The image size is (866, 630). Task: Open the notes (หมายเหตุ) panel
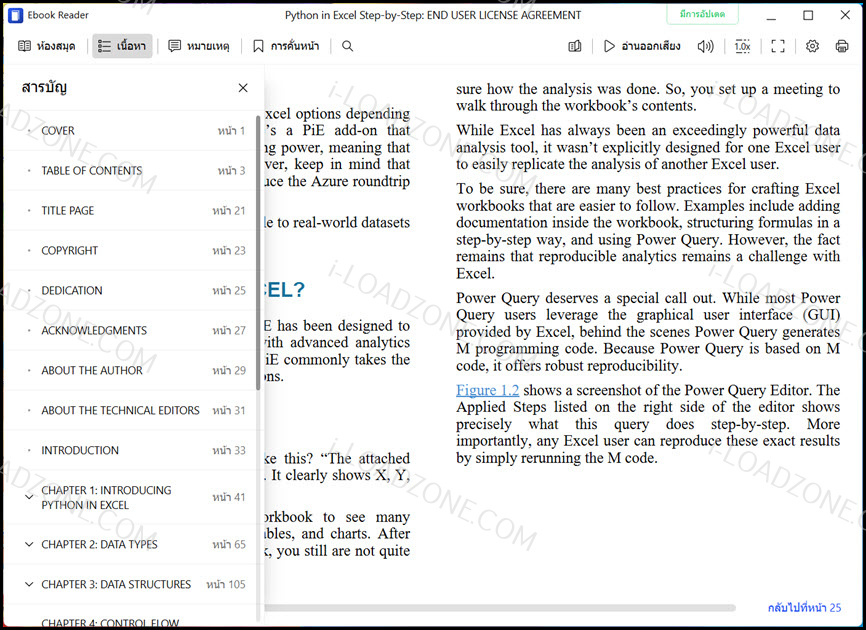(198, 46)
